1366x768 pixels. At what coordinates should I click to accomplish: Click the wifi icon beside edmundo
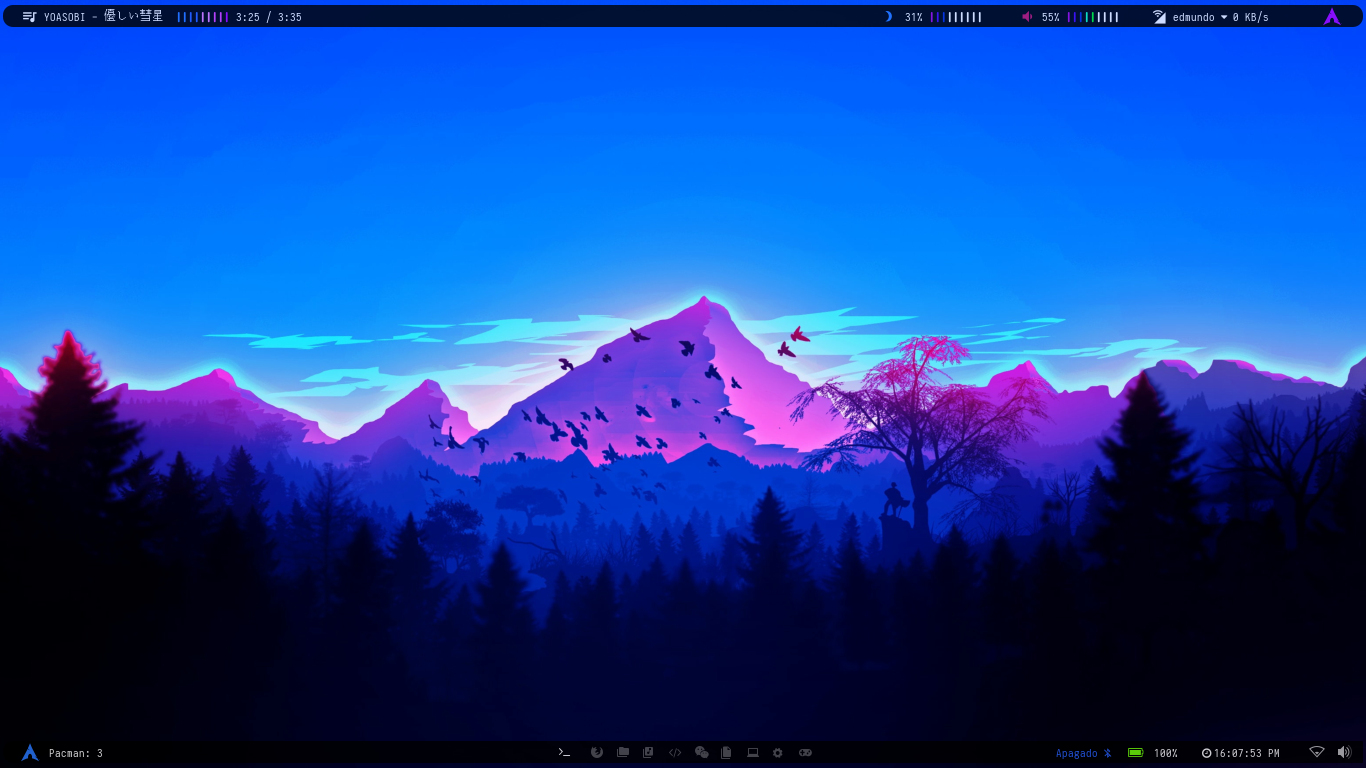click(x=1159, y=17)
